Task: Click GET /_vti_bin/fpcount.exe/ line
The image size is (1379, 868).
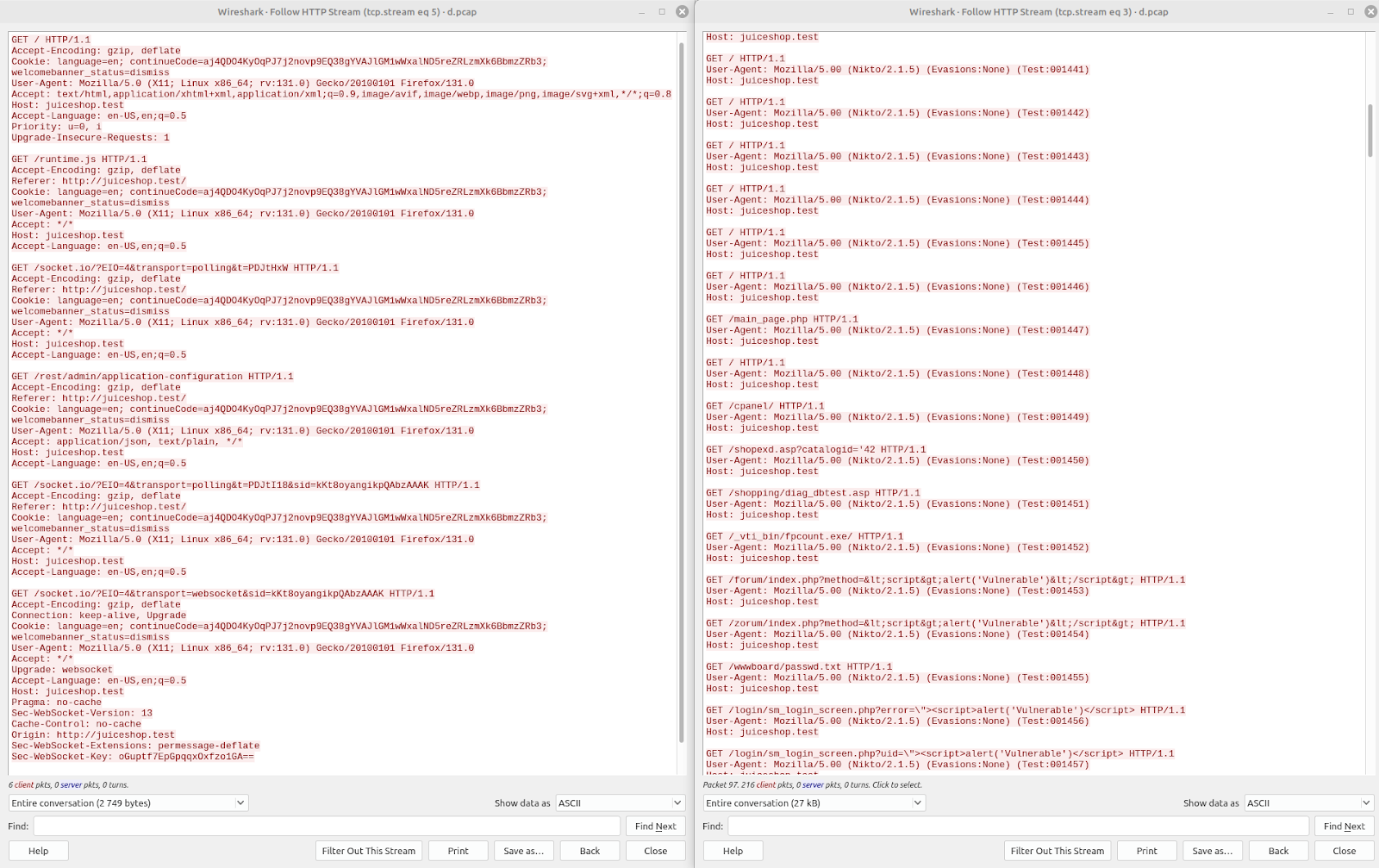Action: [x=805, y=536]
